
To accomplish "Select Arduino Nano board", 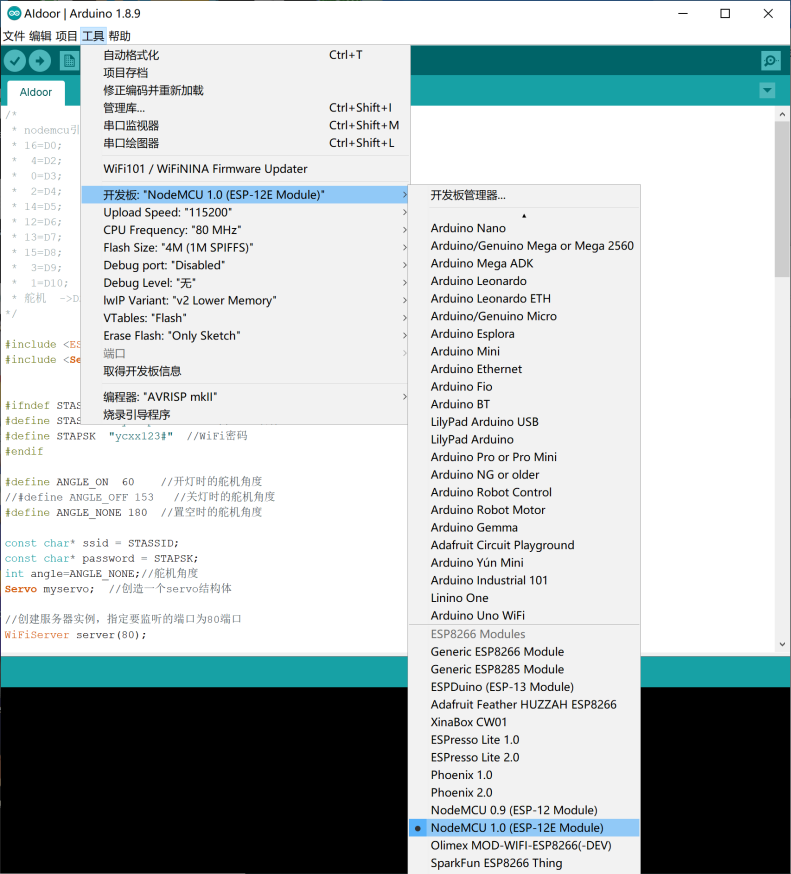I will click(x=525, y=228).
